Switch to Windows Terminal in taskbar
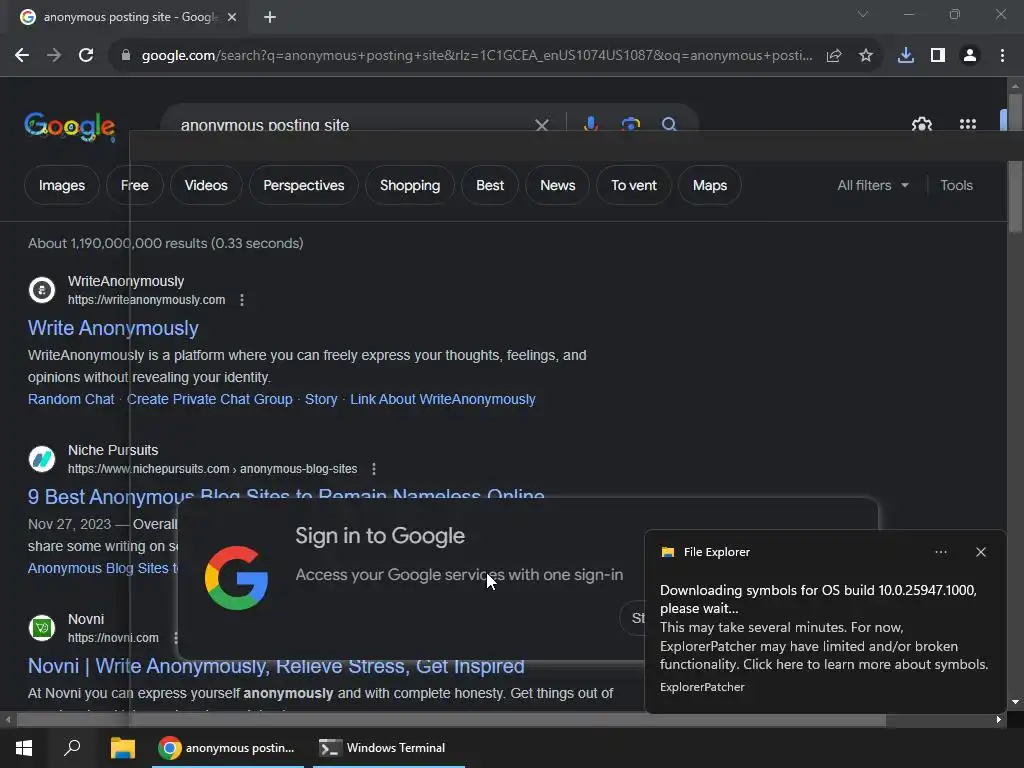Screen dimensions: 1024x768 [x=389, y=748]
